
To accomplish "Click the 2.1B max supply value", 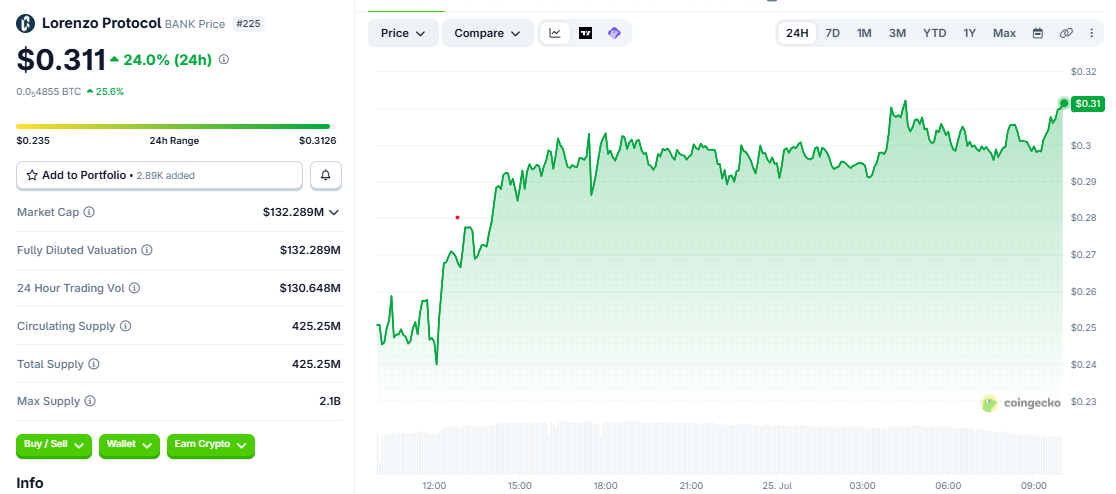I will click(x=330, y=401).
